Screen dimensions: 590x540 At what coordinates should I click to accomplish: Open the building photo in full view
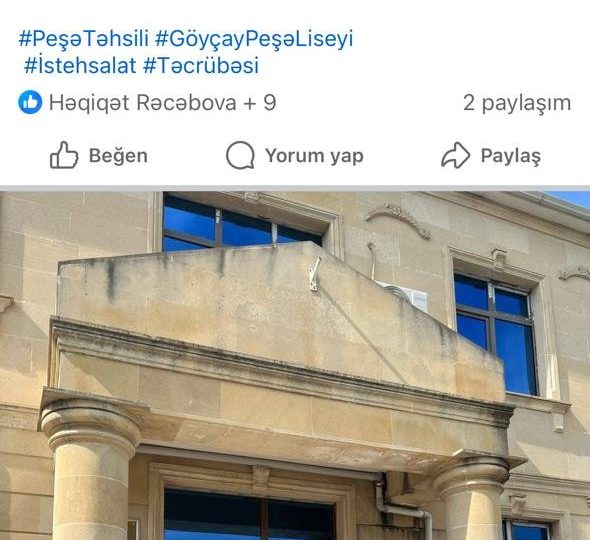295,365
